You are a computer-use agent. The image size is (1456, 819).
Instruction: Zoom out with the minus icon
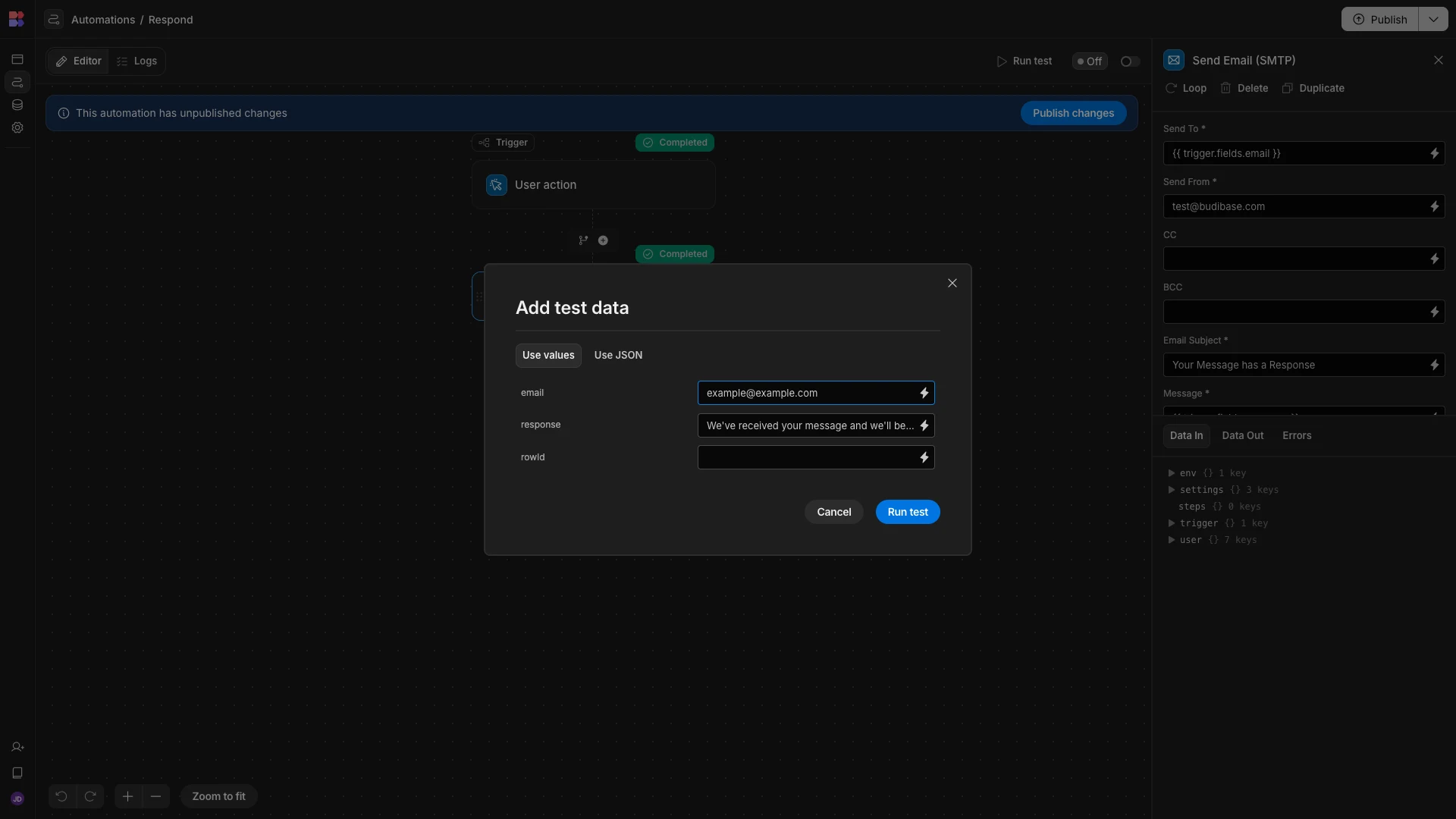click(x=156, y=796)
